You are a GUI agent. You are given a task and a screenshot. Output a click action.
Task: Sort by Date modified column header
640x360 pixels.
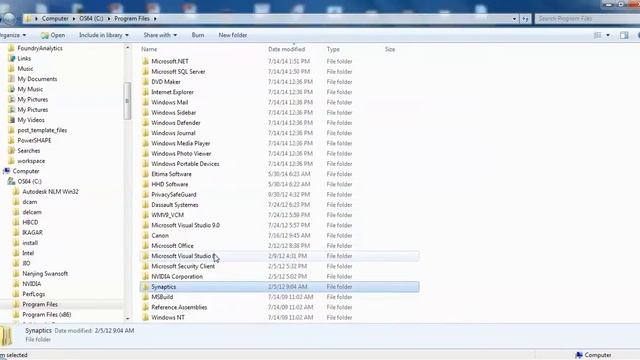pyautogui.click(x=287, y=49)
